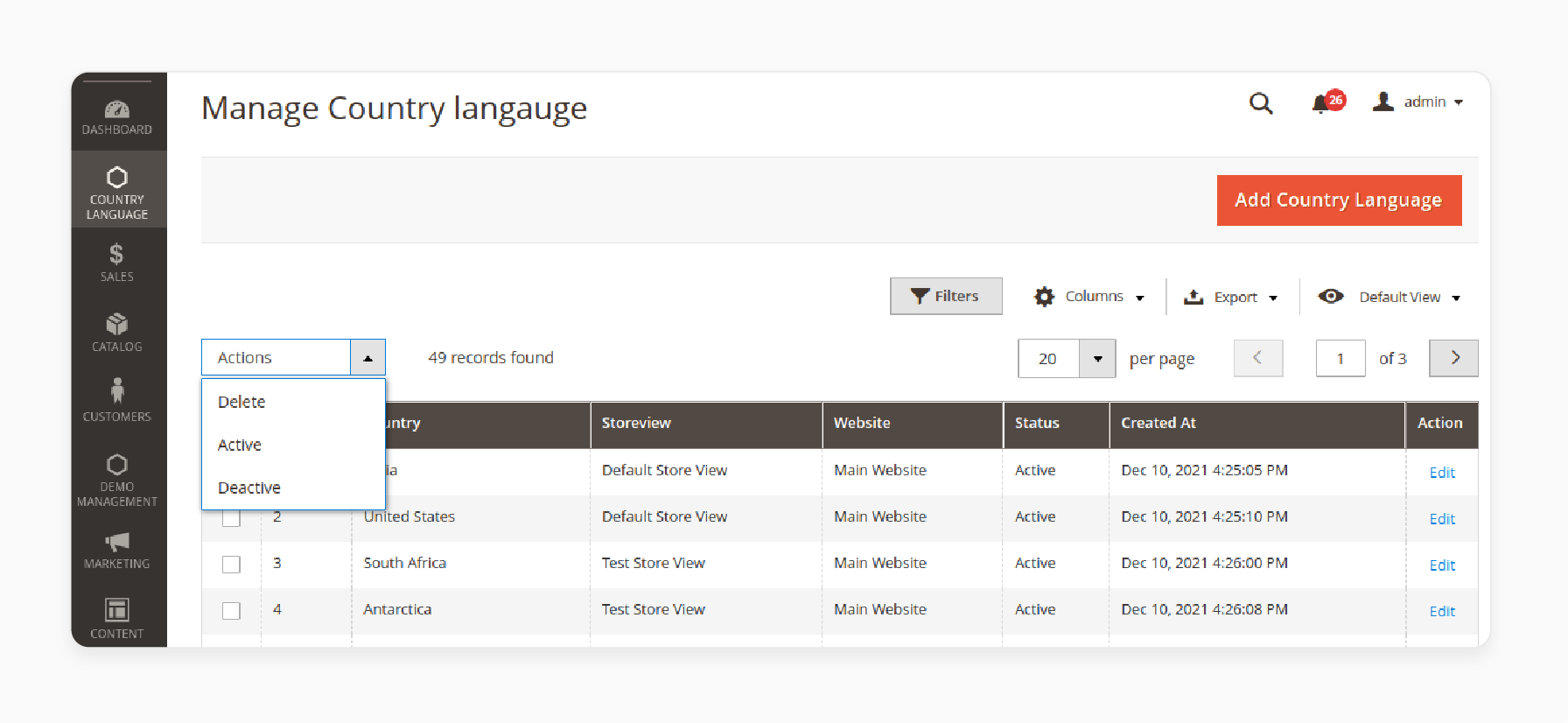The height and width of the screenshot is (723, 1568).
Task: Go to the previous page
Action: (x=1258, y=358)
